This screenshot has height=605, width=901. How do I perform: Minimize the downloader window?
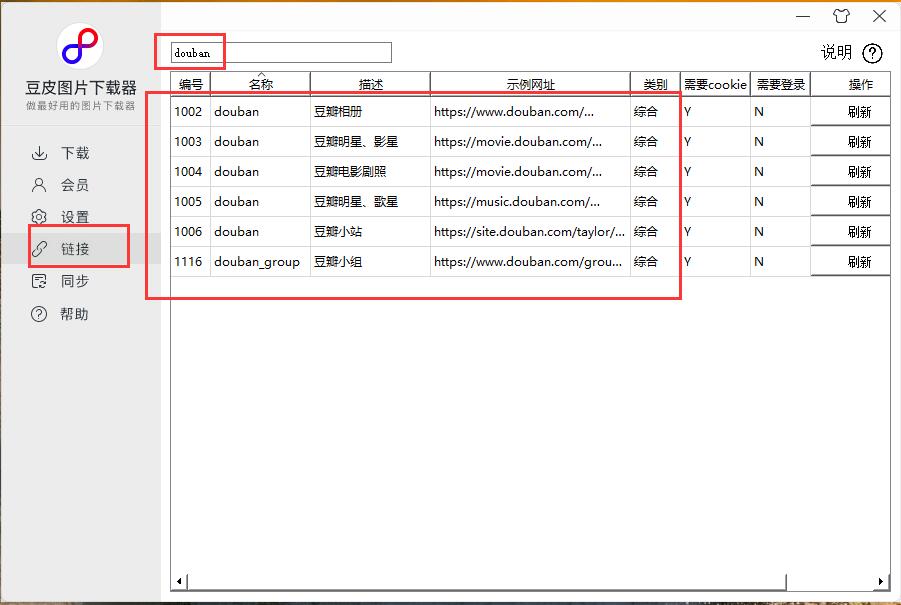pos(803,16)
